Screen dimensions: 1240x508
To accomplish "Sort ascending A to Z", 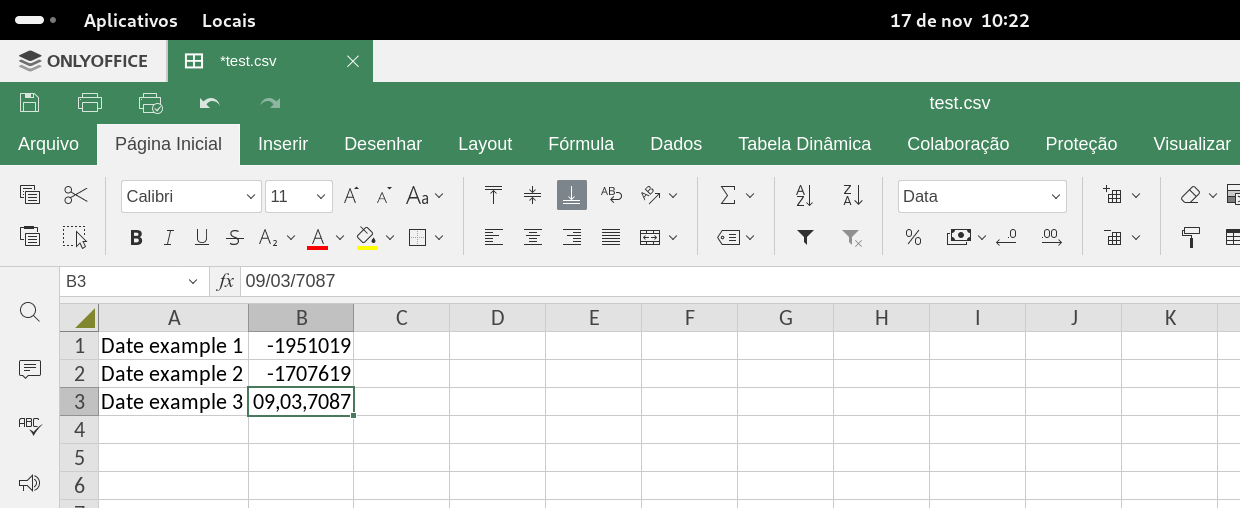I will (x=805, y=195).
